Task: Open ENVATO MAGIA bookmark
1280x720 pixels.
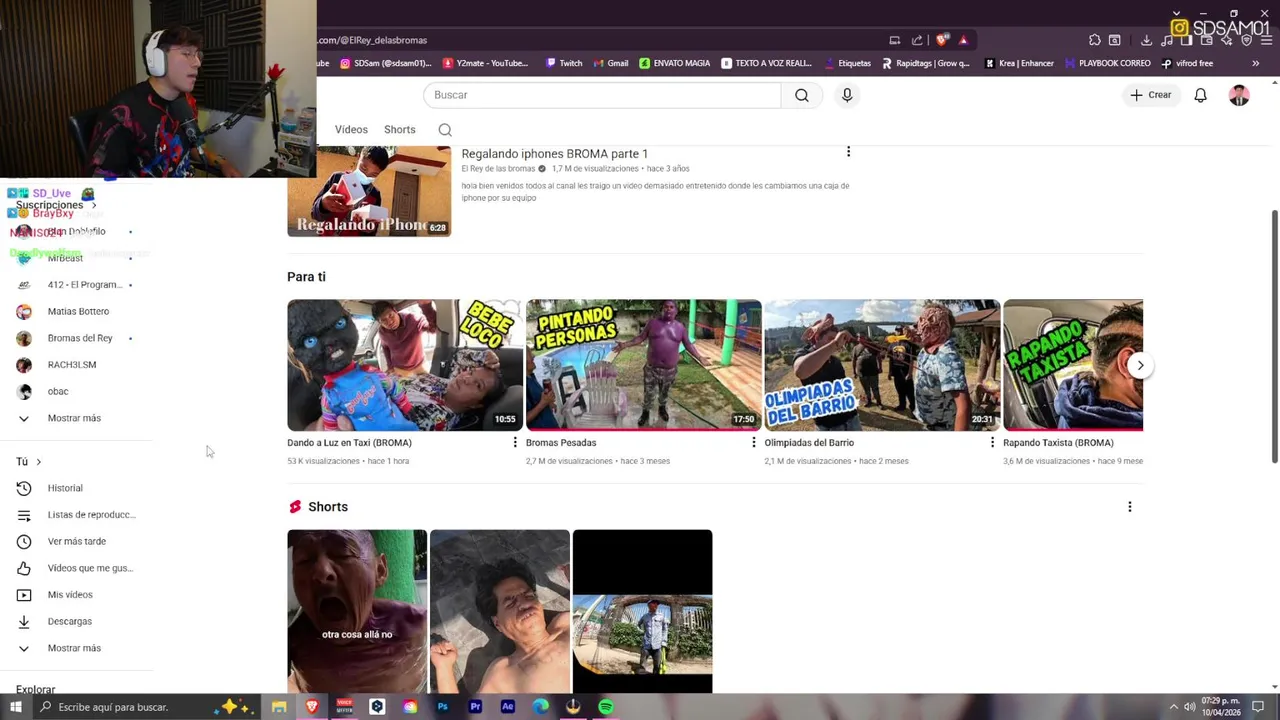Action: point(675,63)
